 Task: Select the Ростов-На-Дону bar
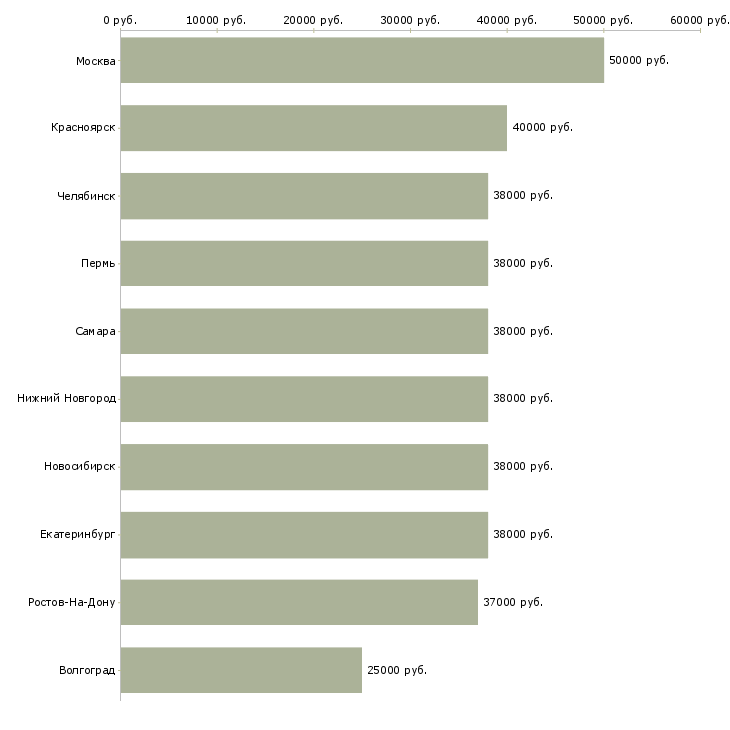click(x=299, y=602)
